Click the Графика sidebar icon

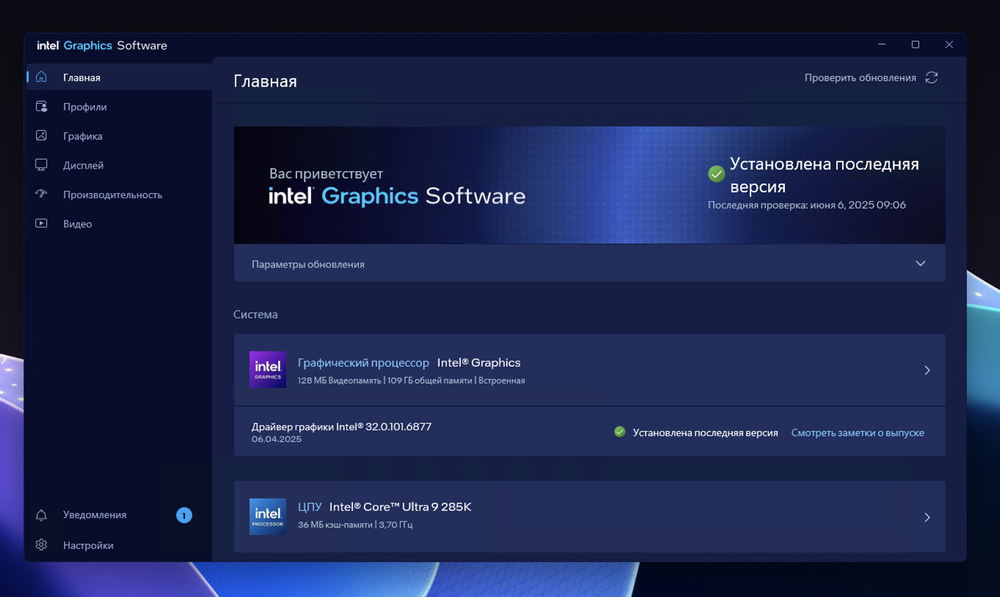pyautogui.click(x=41, y=136)
